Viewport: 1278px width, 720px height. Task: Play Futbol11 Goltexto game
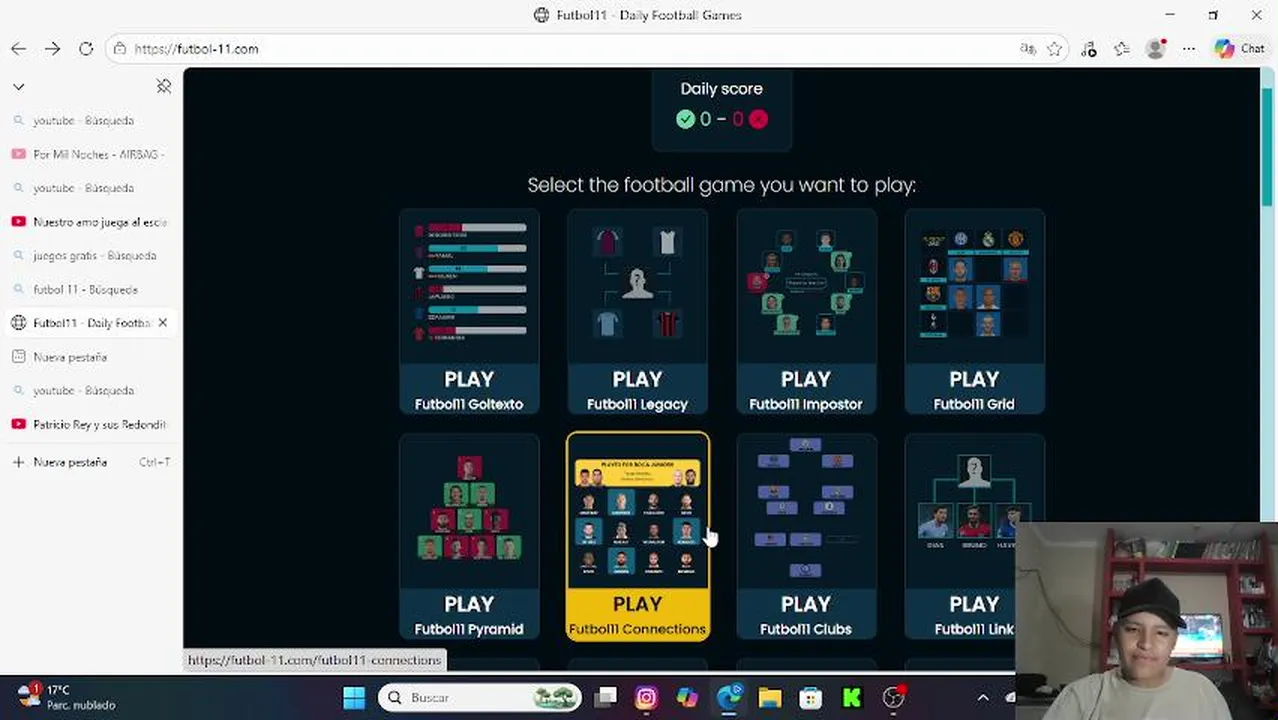[469, 311]
